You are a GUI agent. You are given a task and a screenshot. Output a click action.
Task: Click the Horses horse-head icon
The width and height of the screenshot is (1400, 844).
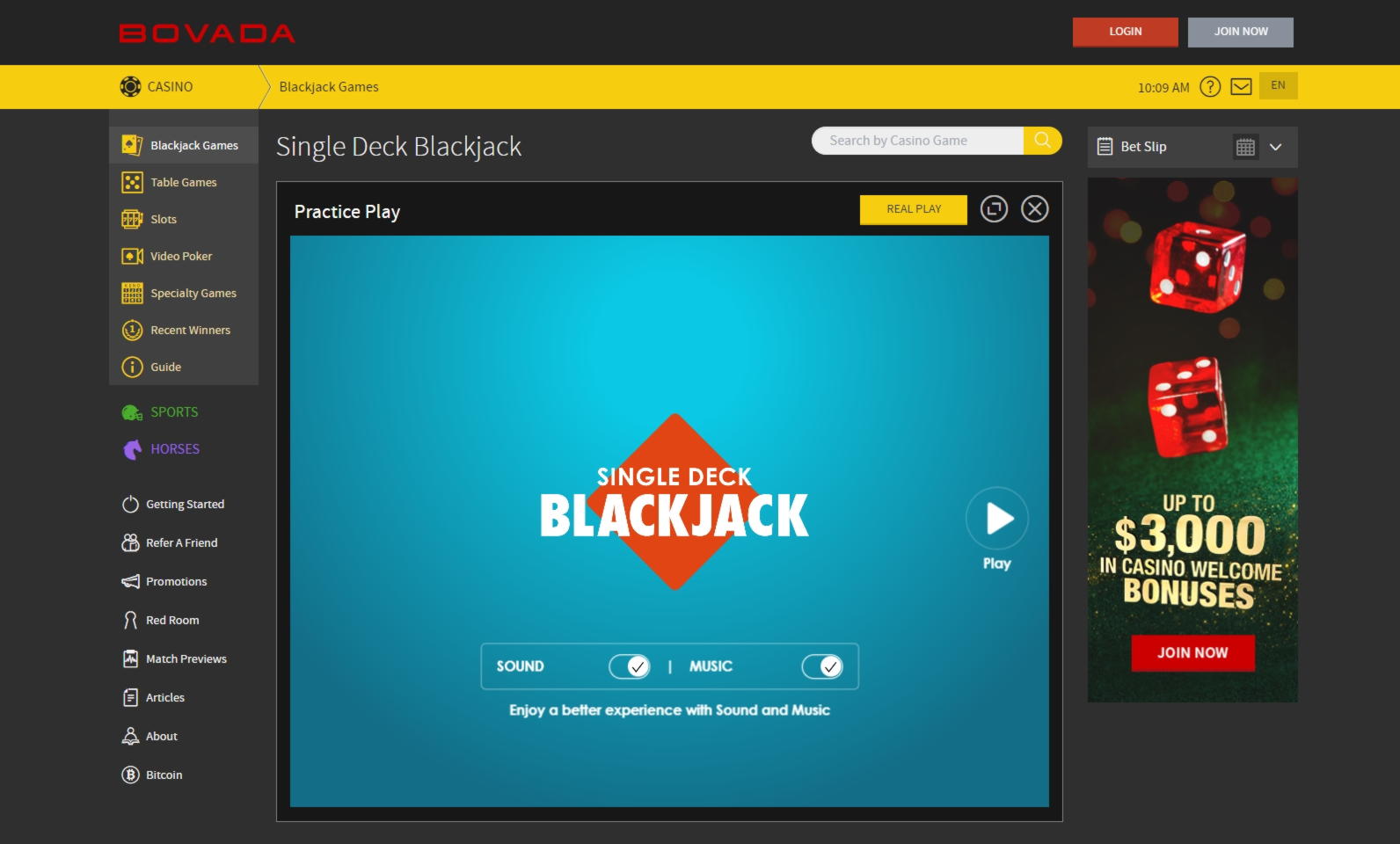coord(132,449)
